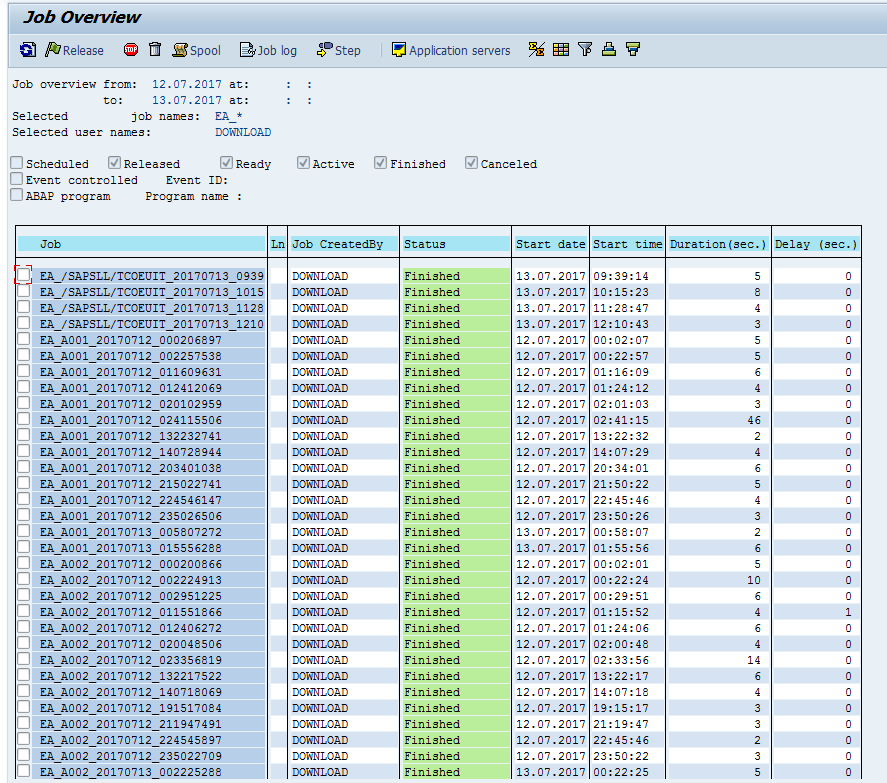The image size is (887, 783).
Task: Open the DOWNLOAD user names link
Action: tap(242, 131)
